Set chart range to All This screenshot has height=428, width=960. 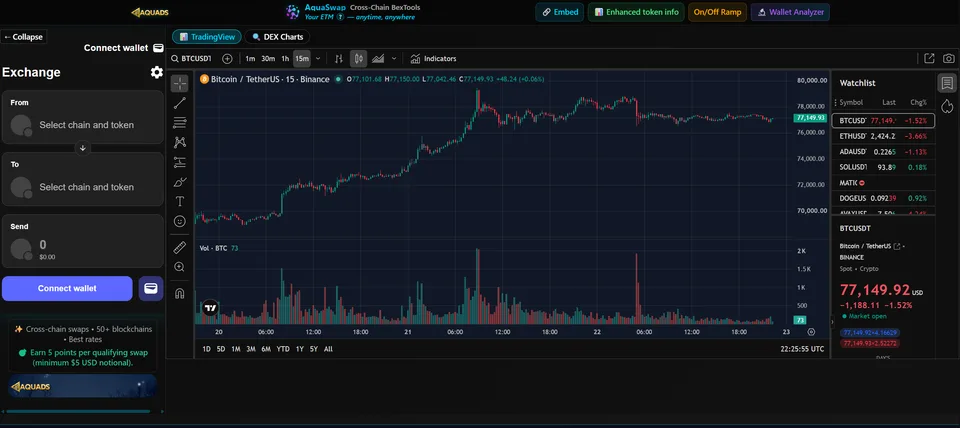point(328,349)
